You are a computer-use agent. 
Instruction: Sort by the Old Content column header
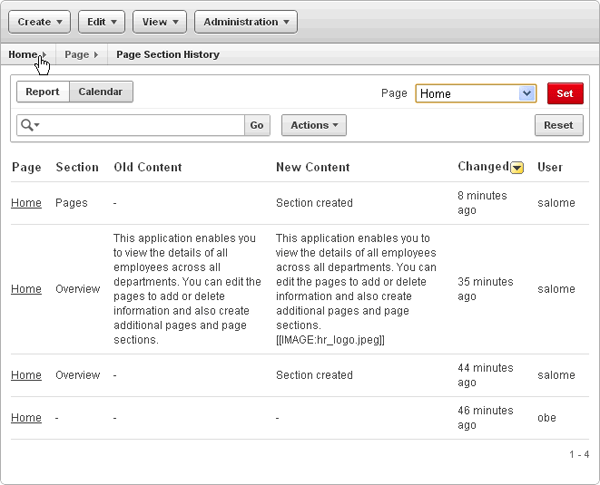click(x=150, y=167)
